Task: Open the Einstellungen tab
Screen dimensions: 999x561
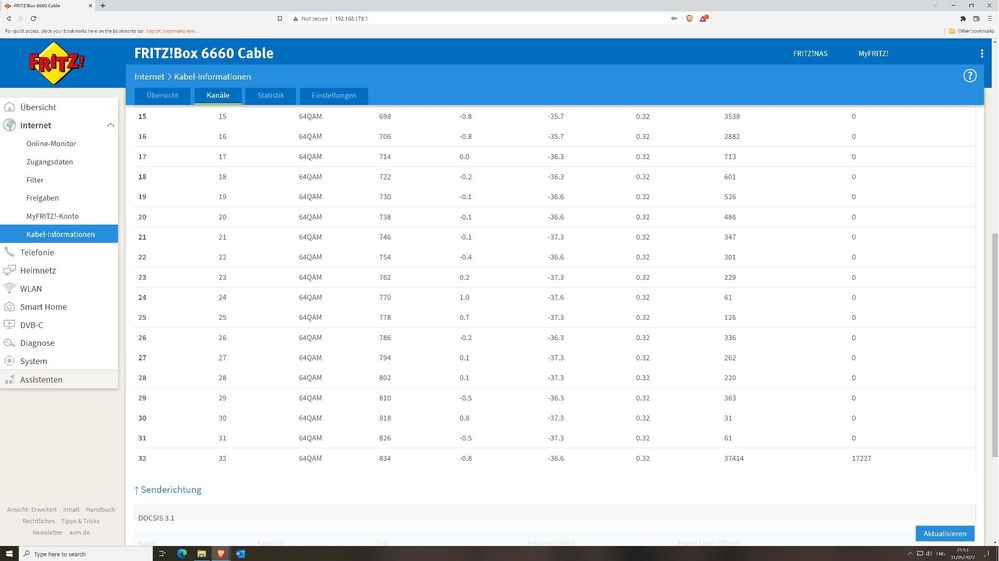Action: click(334, 96)
